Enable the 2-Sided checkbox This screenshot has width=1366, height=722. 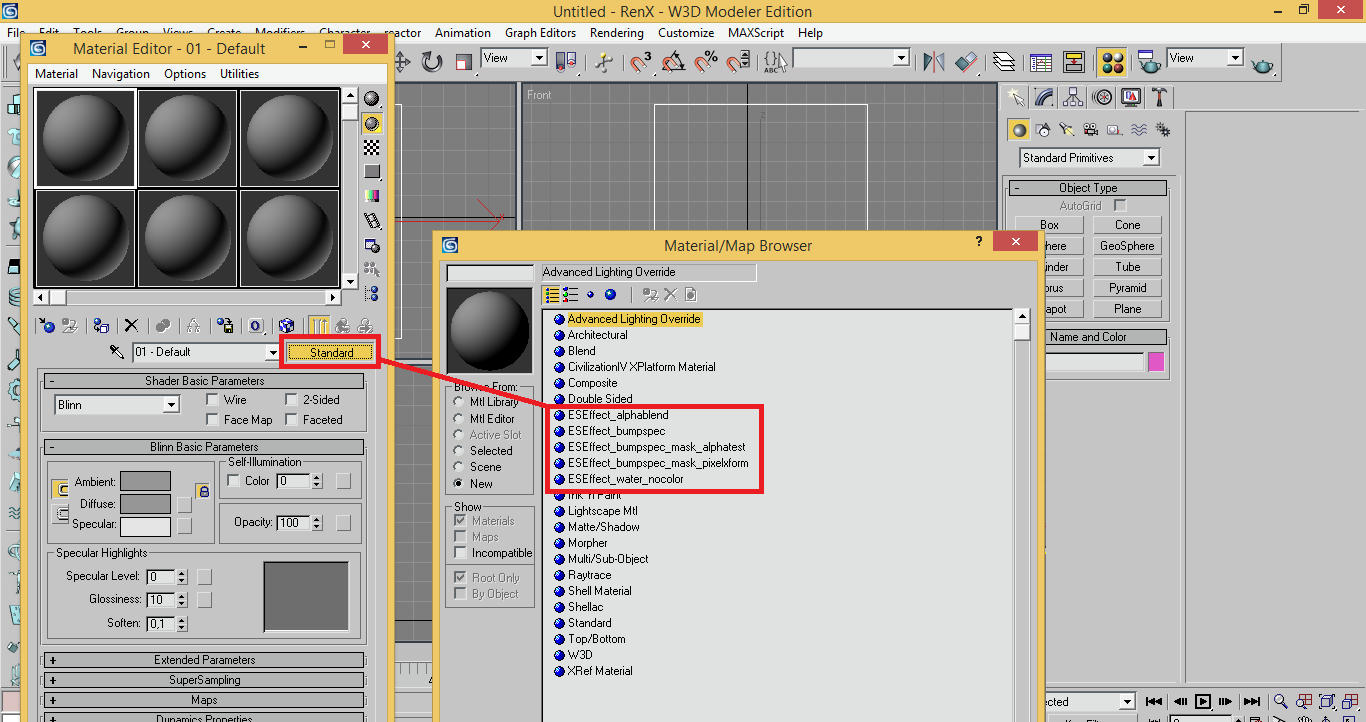click(292, 400)
